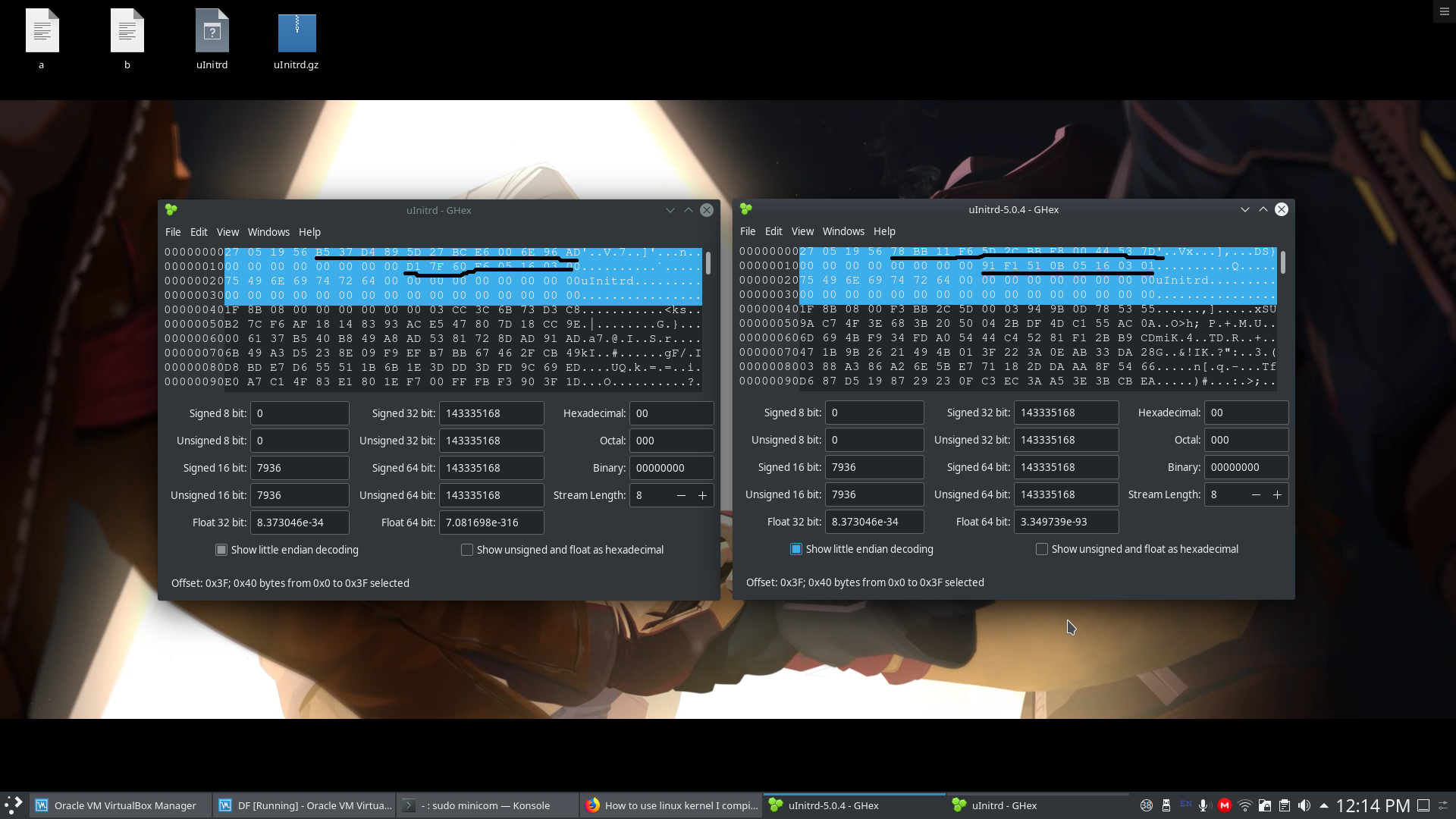The height and width of the screenshot is (819, 1456).
Task: Click the GHex app icon in uInitrd-5.0.4 titlebar
Action: click(x=746, y=209)
